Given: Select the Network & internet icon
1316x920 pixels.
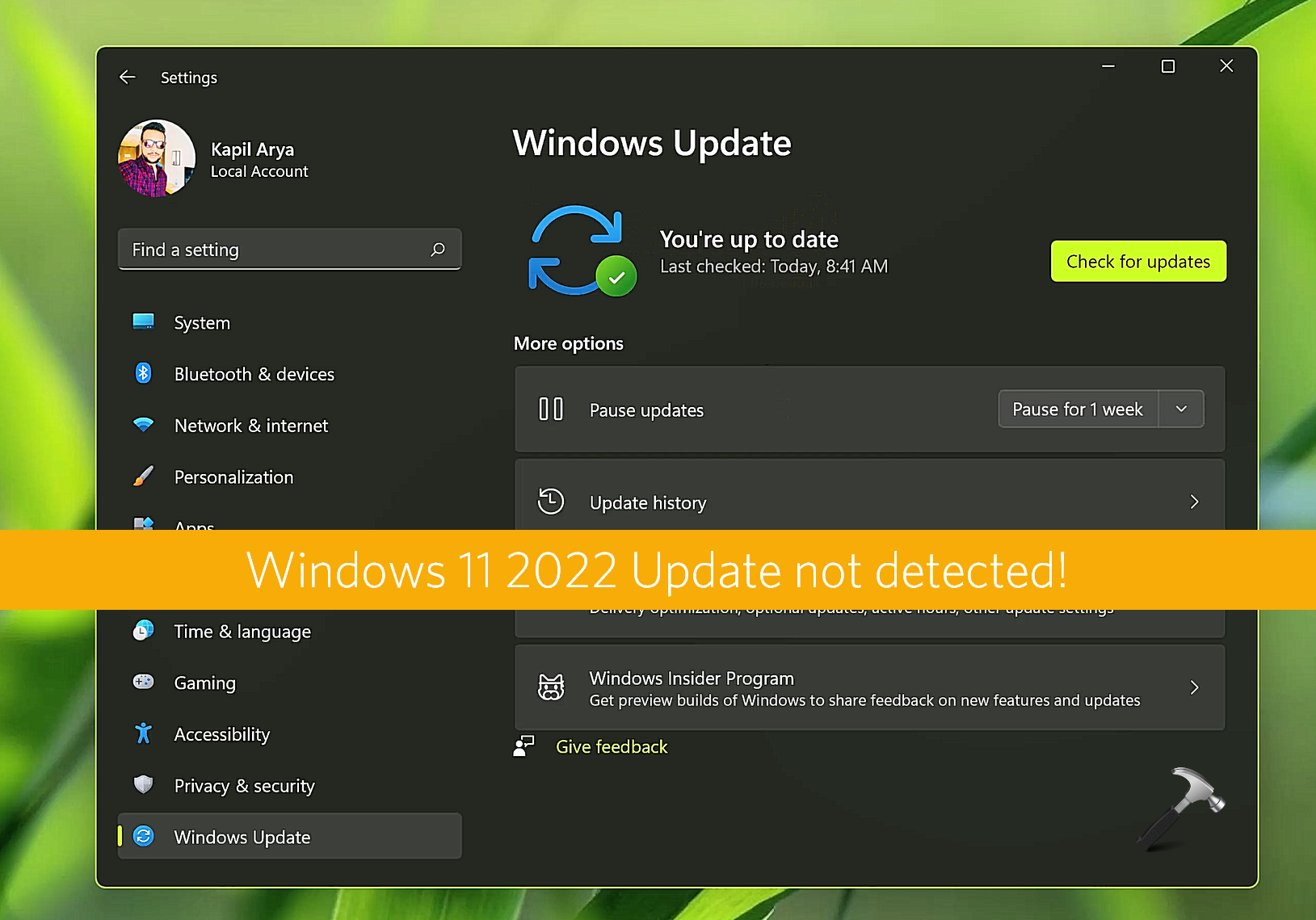Looking at the screenshot, I should [x=144, y=425].
